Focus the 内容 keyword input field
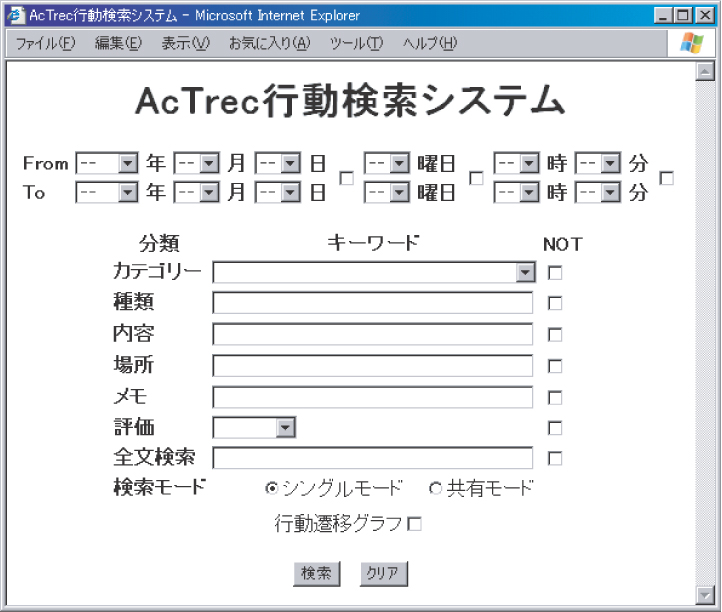722x612 pixels. click(373, 334)
